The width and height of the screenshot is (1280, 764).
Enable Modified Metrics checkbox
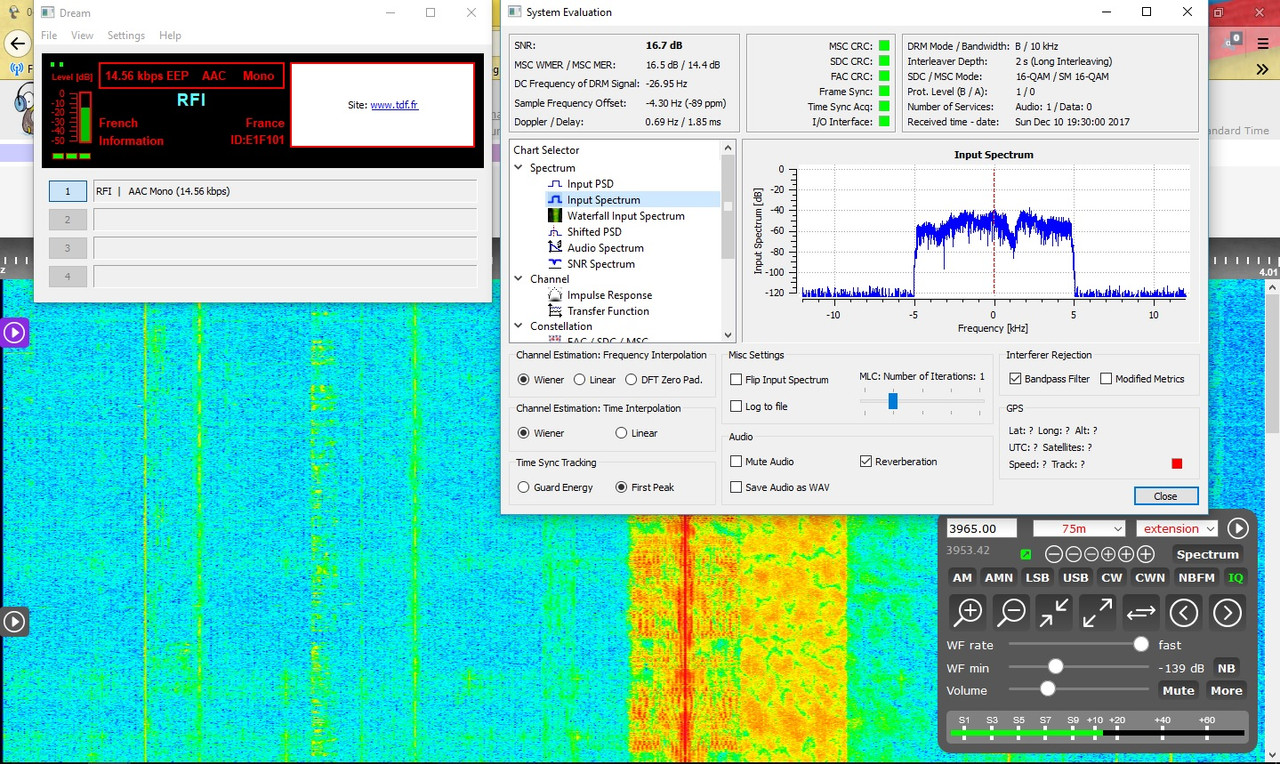click(x=1106, y=378)
